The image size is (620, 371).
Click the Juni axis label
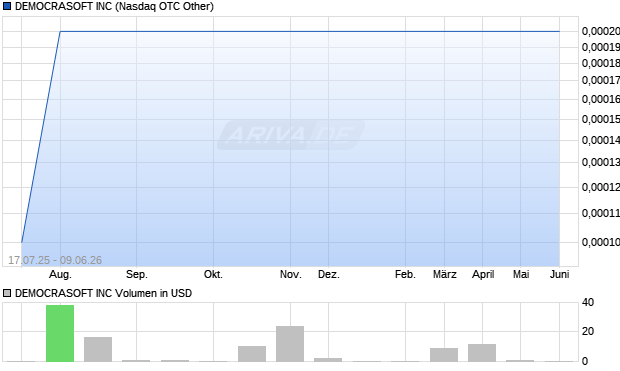(x=560, y=274)
